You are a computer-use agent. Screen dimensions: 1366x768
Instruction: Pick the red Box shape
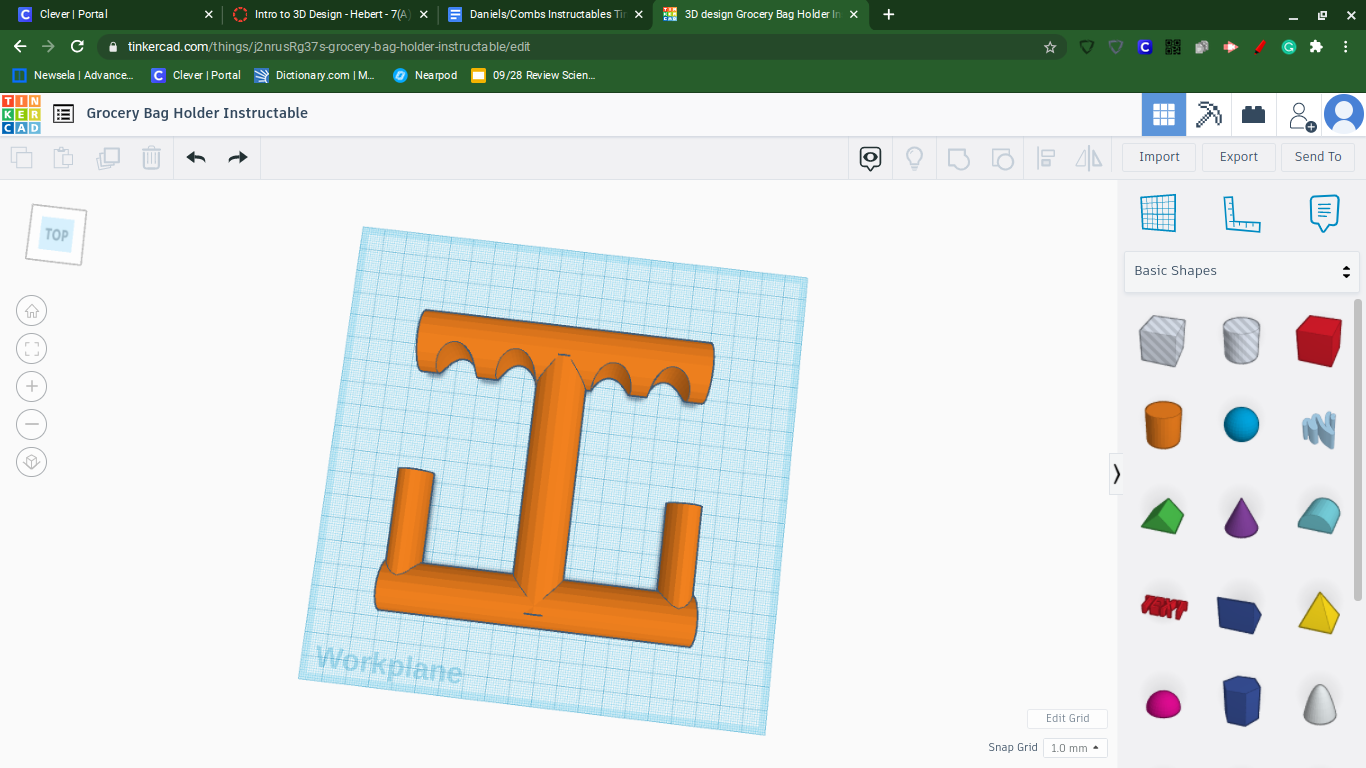tap(1318, 341)
